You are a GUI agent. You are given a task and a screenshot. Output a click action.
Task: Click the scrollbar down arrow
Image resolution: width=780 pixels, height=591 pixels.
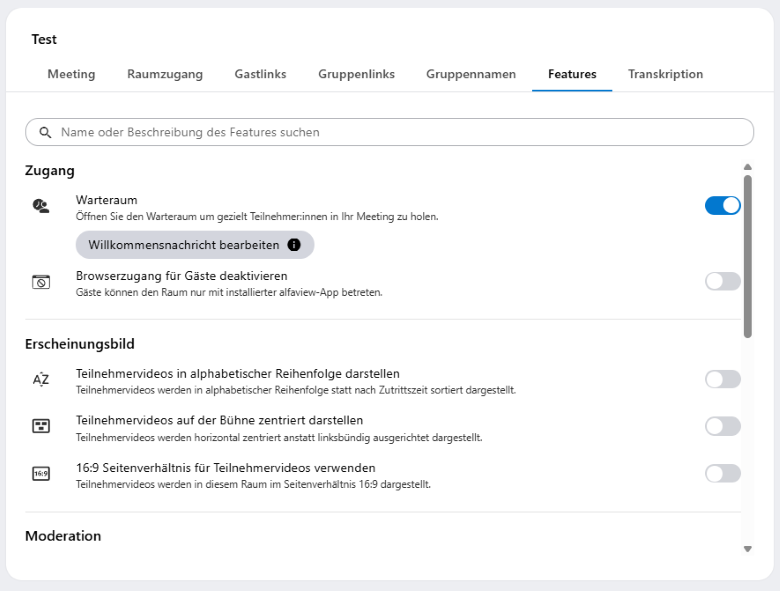coord(747,548)
